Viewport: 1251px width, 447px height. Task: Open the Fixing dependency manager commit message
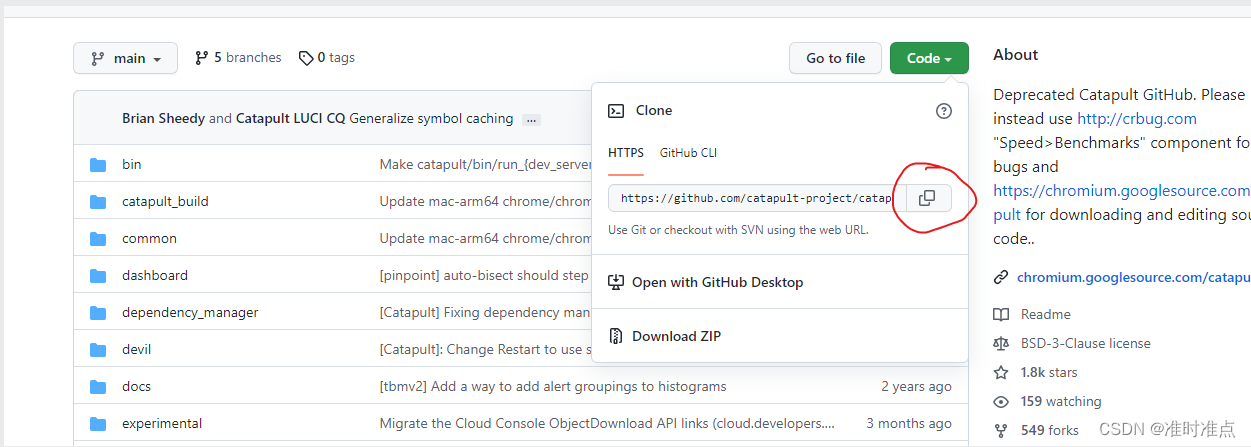click(485, 313)
